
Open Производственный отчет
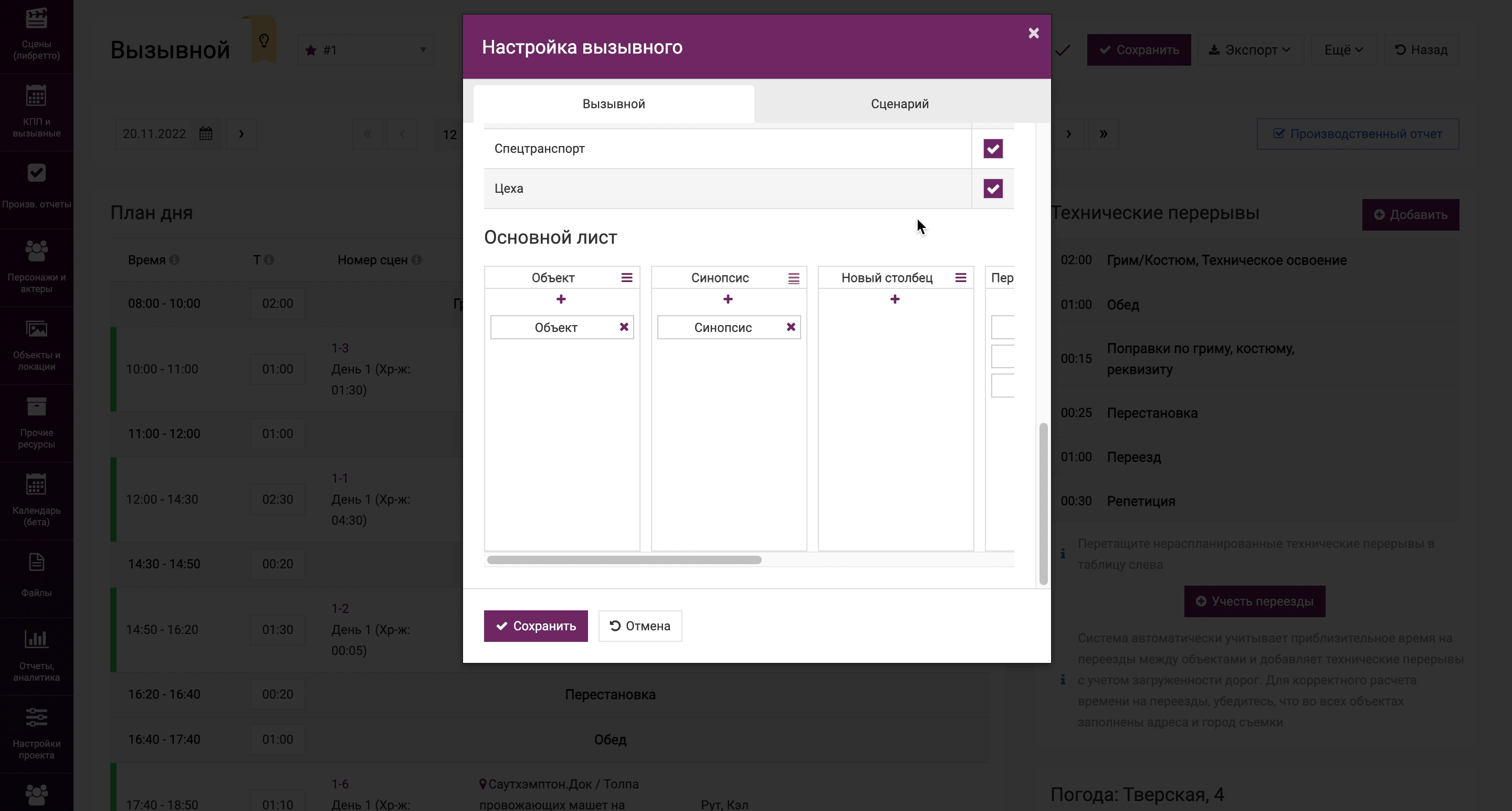(x=1358, y=134)
